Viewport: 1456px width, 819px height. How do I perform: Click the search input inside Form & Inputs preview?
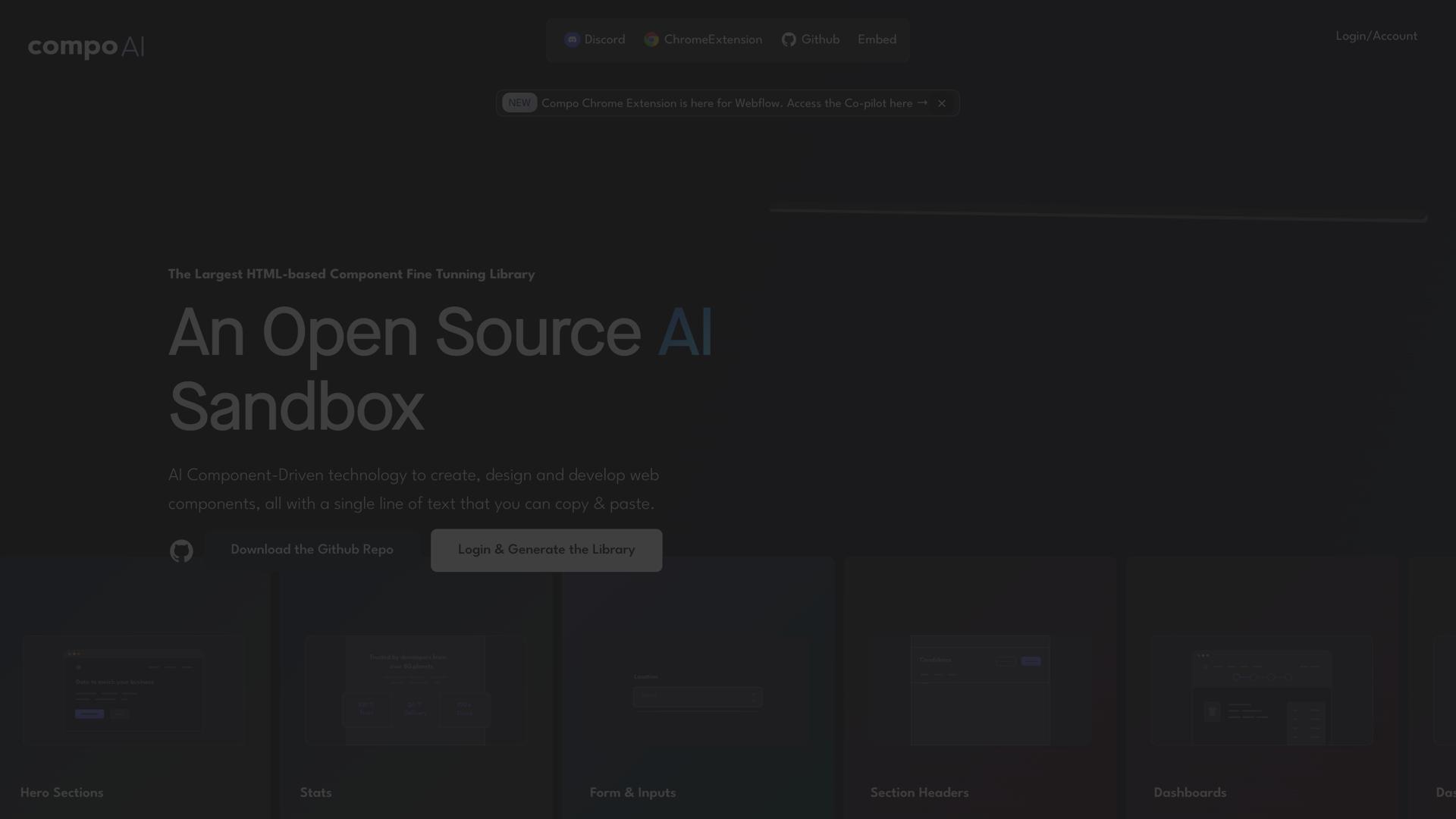click(697, 697)
